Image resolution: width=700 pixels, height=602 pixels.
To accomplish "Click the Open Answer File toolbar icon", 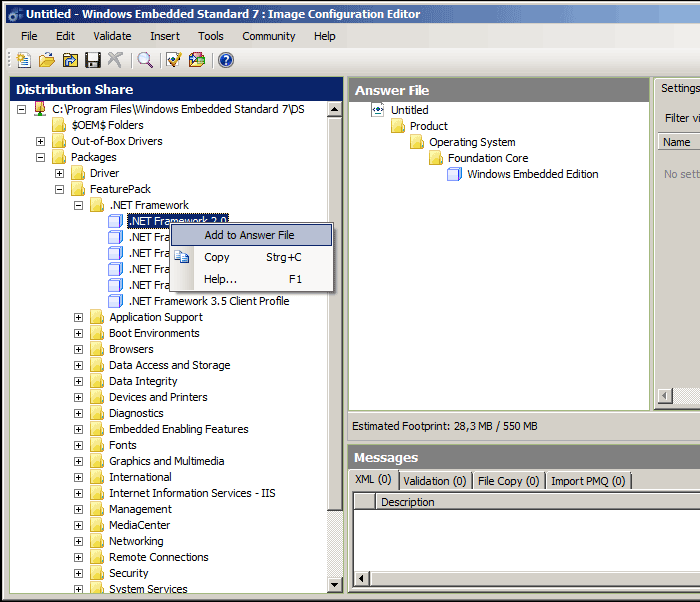I will pyautogui.click(x=46, y=60).
